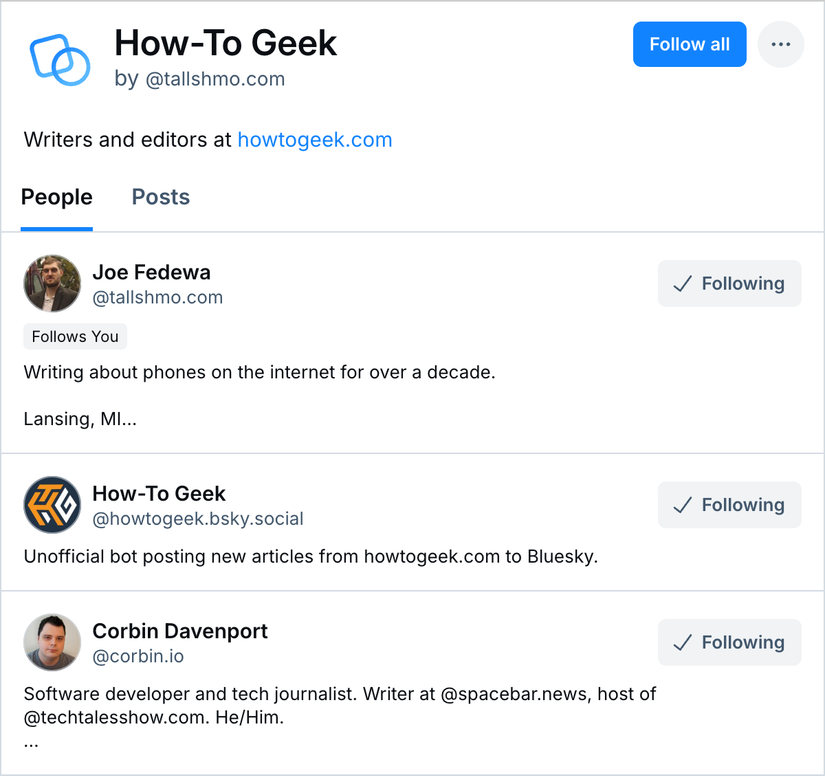825x776 pixels.
Task: Click the checkmark next to Corbin Davenport's Following label
Action: pos(683,642)
